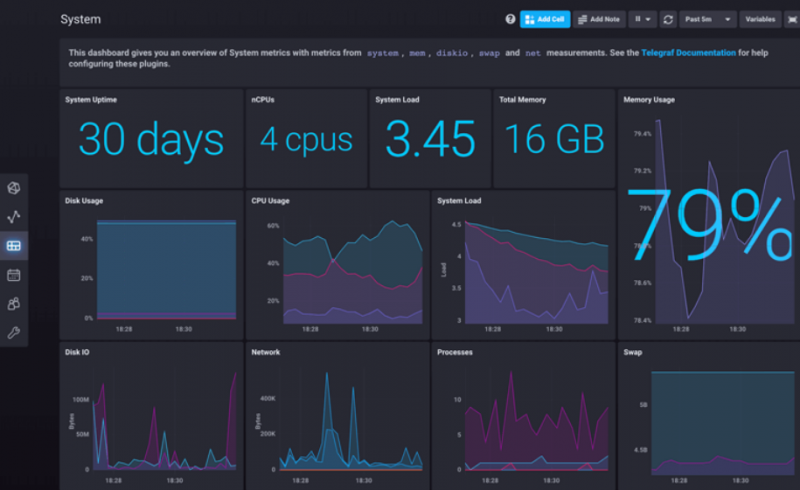
Task: Select the Dashboards icon in sidebar
Action: click(x=14, y=245)
